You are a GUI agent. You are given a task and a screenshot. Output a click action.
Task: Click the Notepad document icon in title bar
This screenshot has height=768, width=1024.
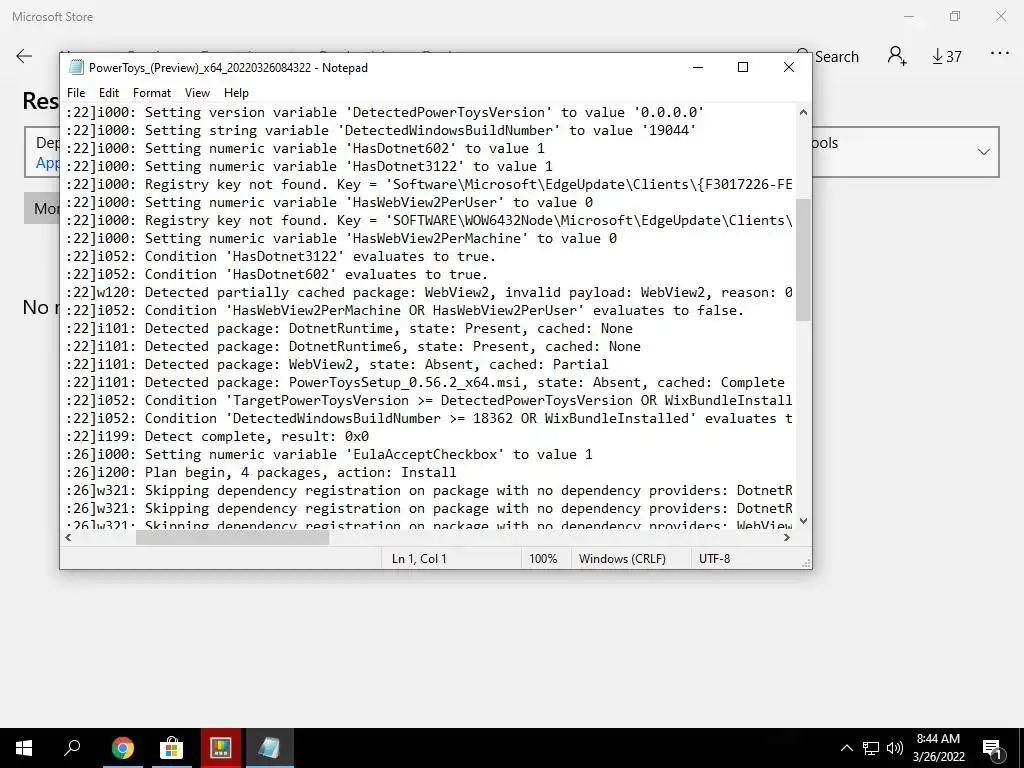(76, 67)
